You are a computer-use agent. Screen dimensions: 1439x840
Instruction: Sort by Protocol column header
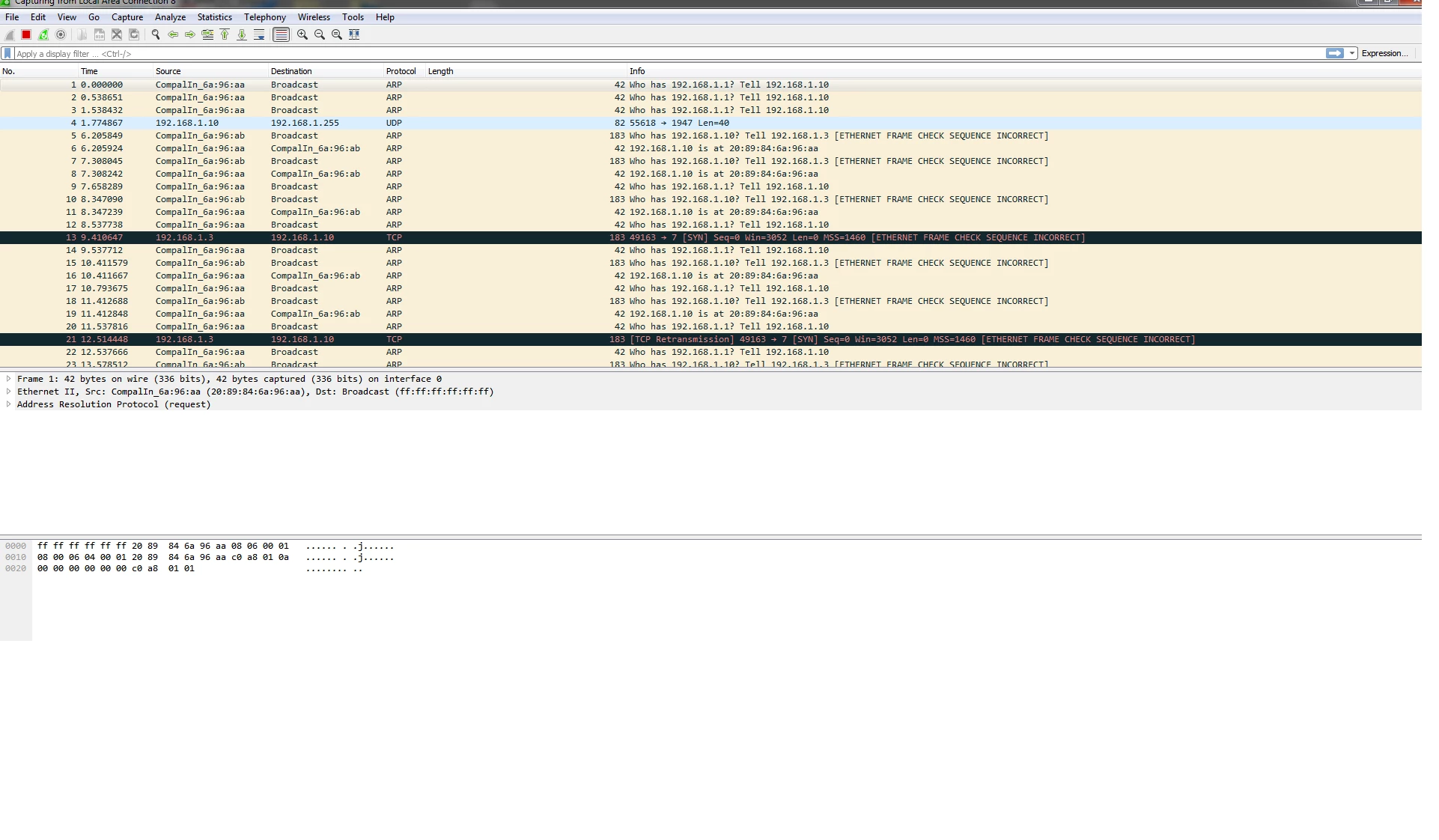tap(404, 71)
